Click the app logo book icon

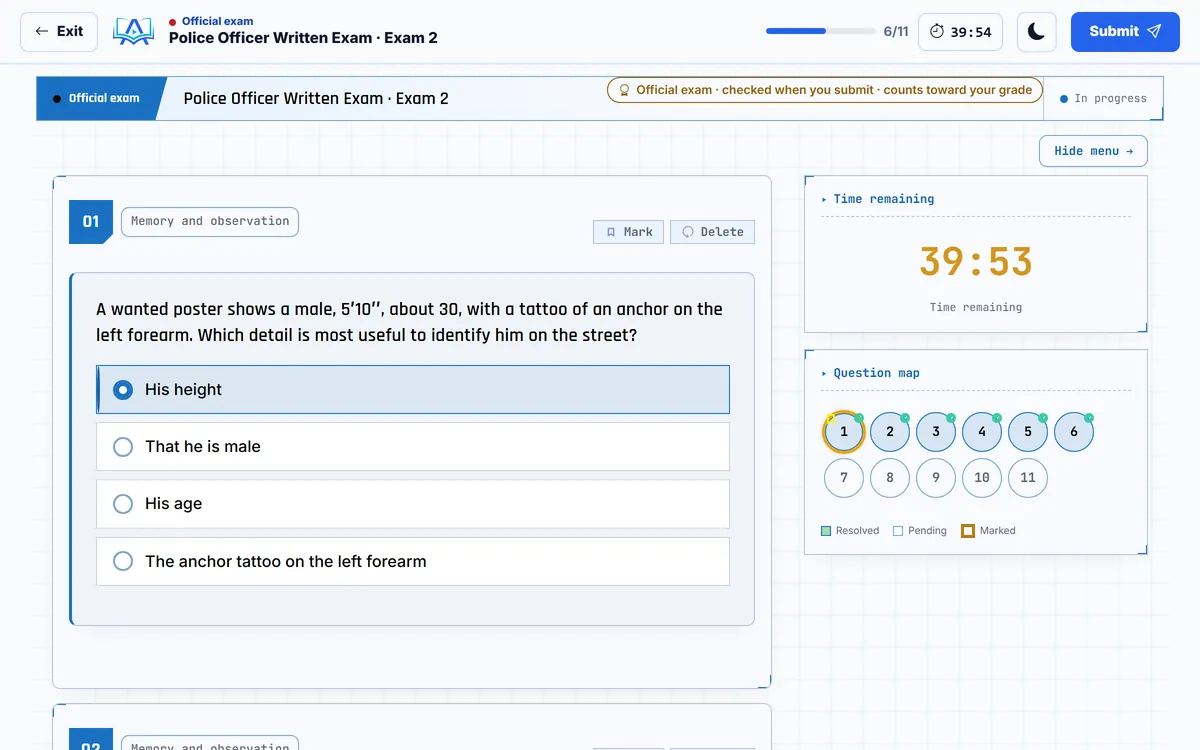point(133,31)
